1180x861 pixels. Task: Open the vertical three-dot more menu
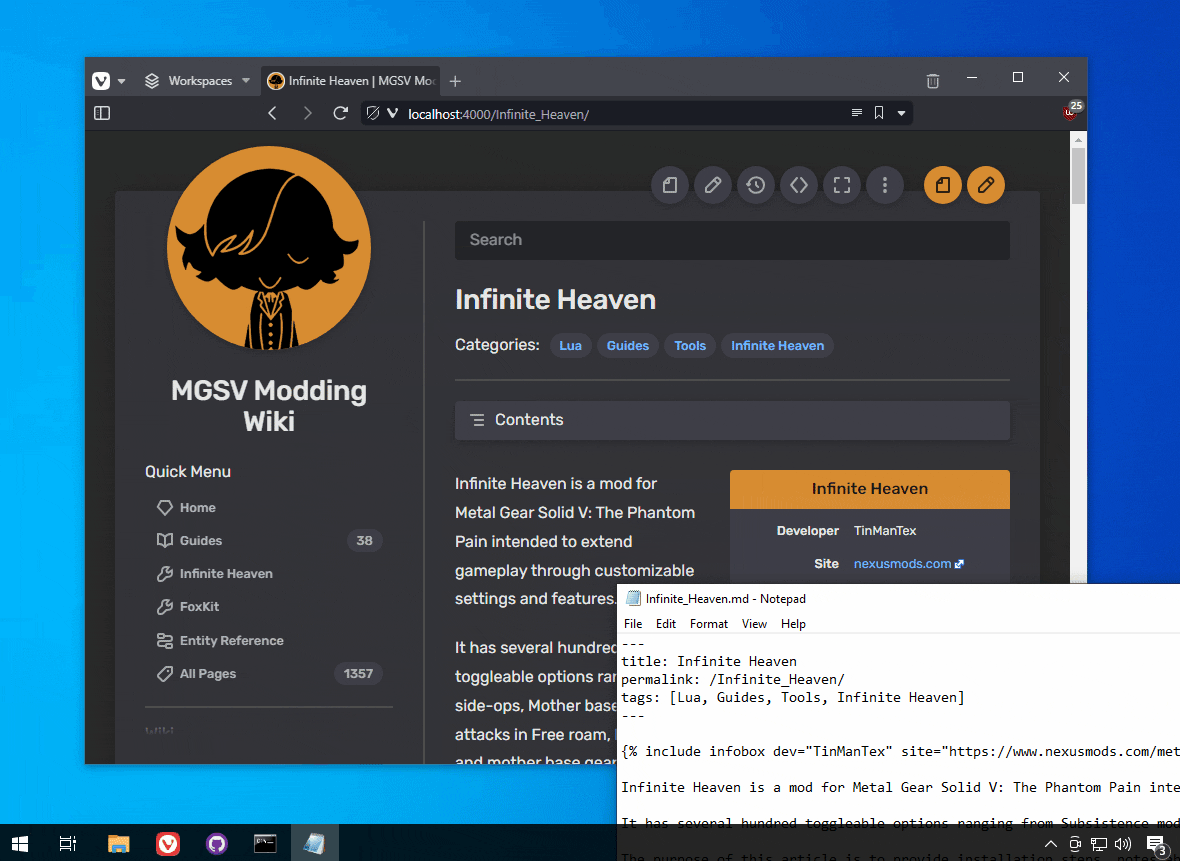coord(885,185)
